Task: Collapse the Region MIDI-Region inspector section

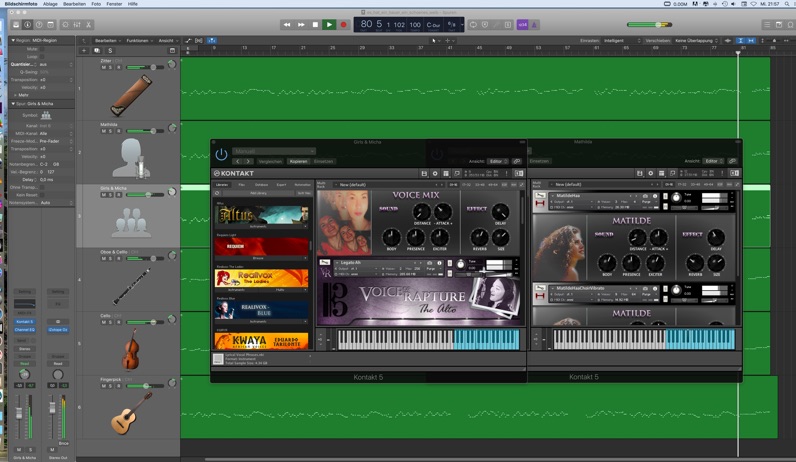Action: pyautogui.click(x=13, y=40)
